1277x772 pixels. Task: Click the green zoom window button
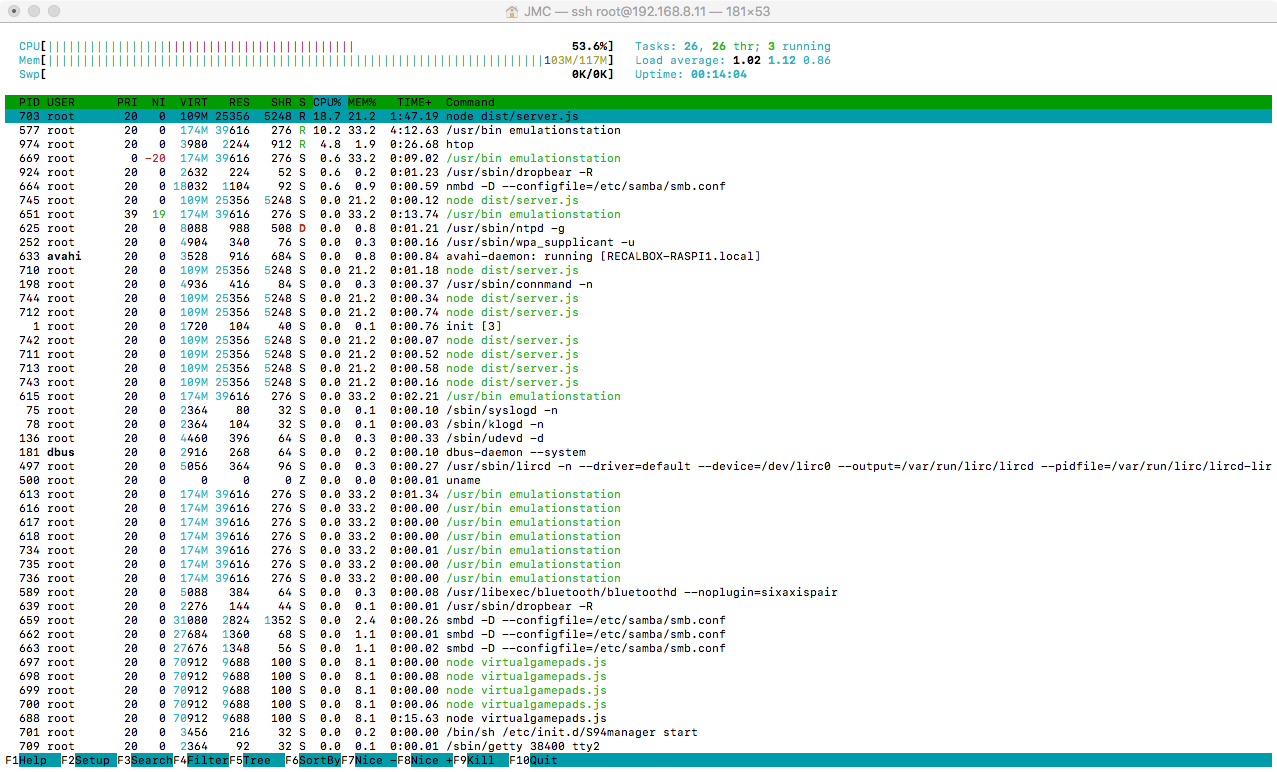(x=53, y=11)
